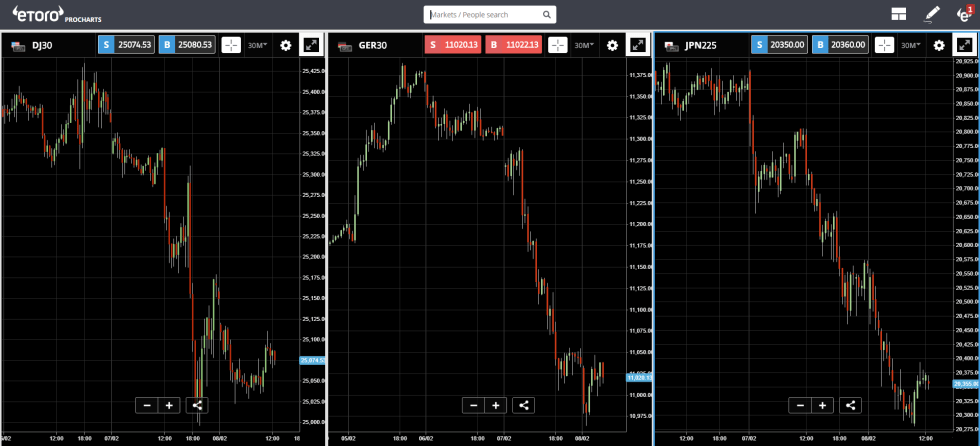Image resolution: width=980 pixels, height=446 pixels.
Task: Click the DJ30 Sell button 25074.53
Action: click(x=126, y=45)
